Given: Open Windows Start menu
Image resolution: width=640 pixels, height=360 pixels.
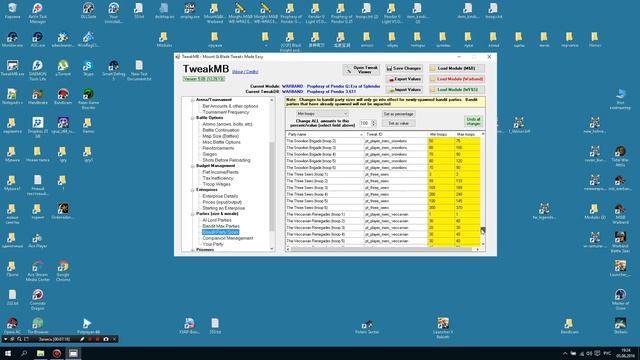Looking at the screenshot, I should point(8,353).
